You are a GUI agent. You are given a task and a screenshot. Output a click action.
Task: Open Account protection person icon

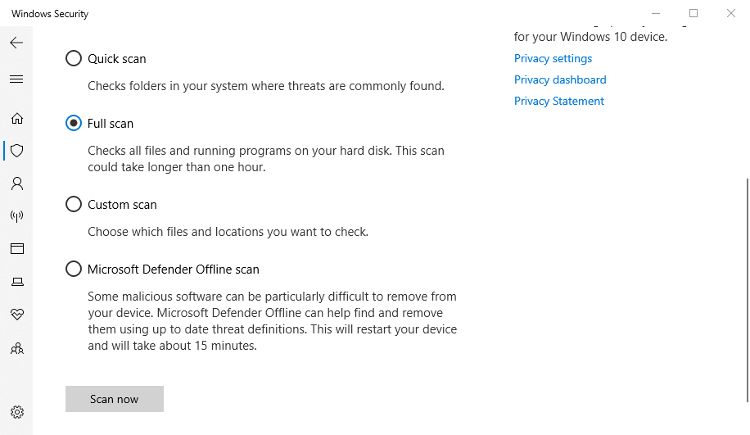[16, 184]
